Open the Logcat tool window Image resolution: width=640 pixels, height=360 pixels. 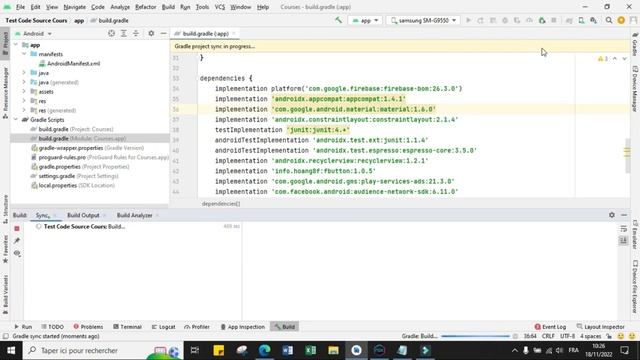coord(163,327)
